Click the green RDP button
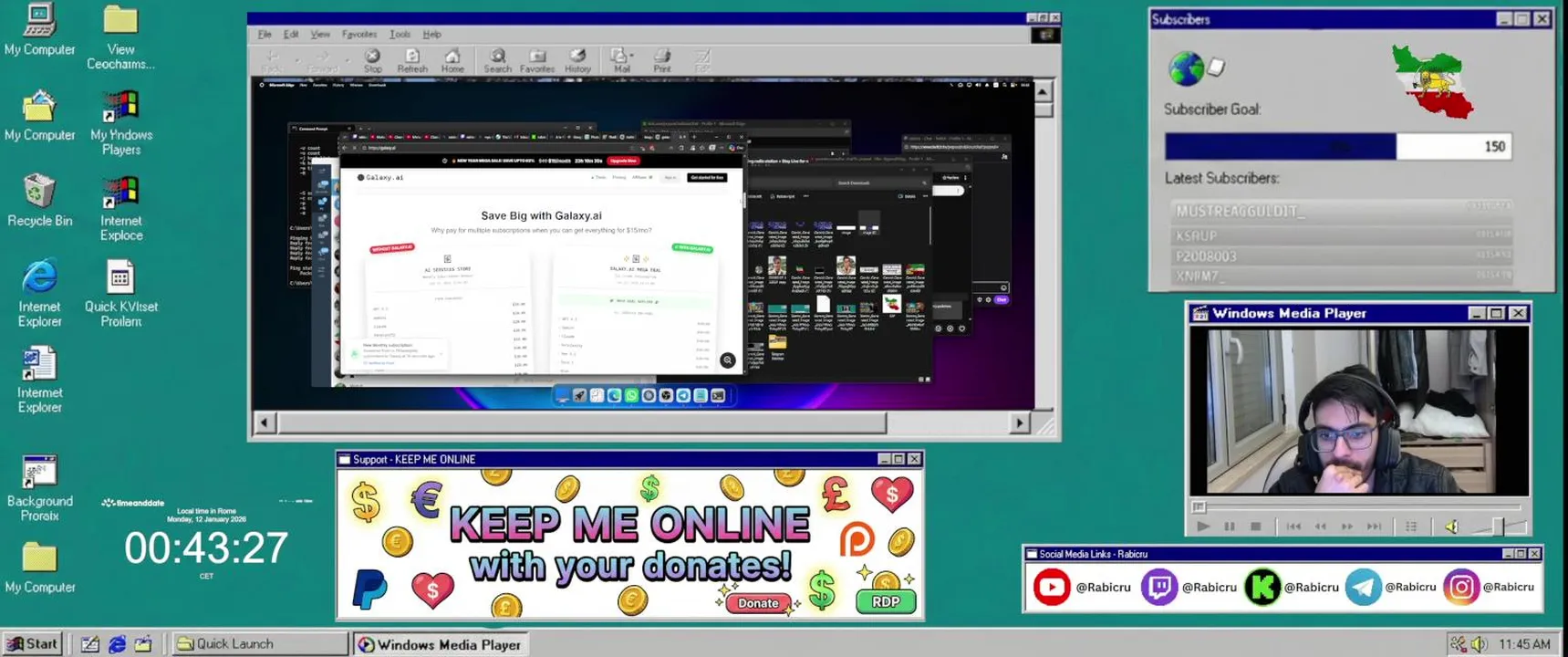1568x657 pixels. (x=886, y=601)
